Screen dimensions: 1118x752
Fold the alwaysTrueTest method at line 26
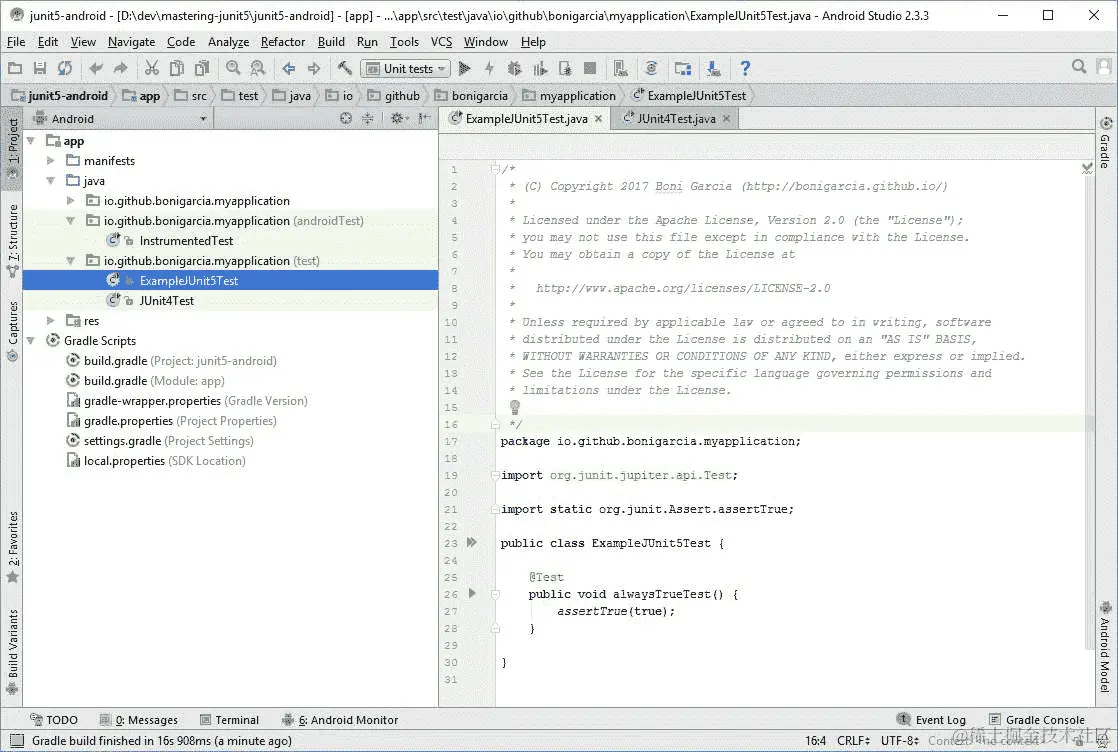coord(495,594)
